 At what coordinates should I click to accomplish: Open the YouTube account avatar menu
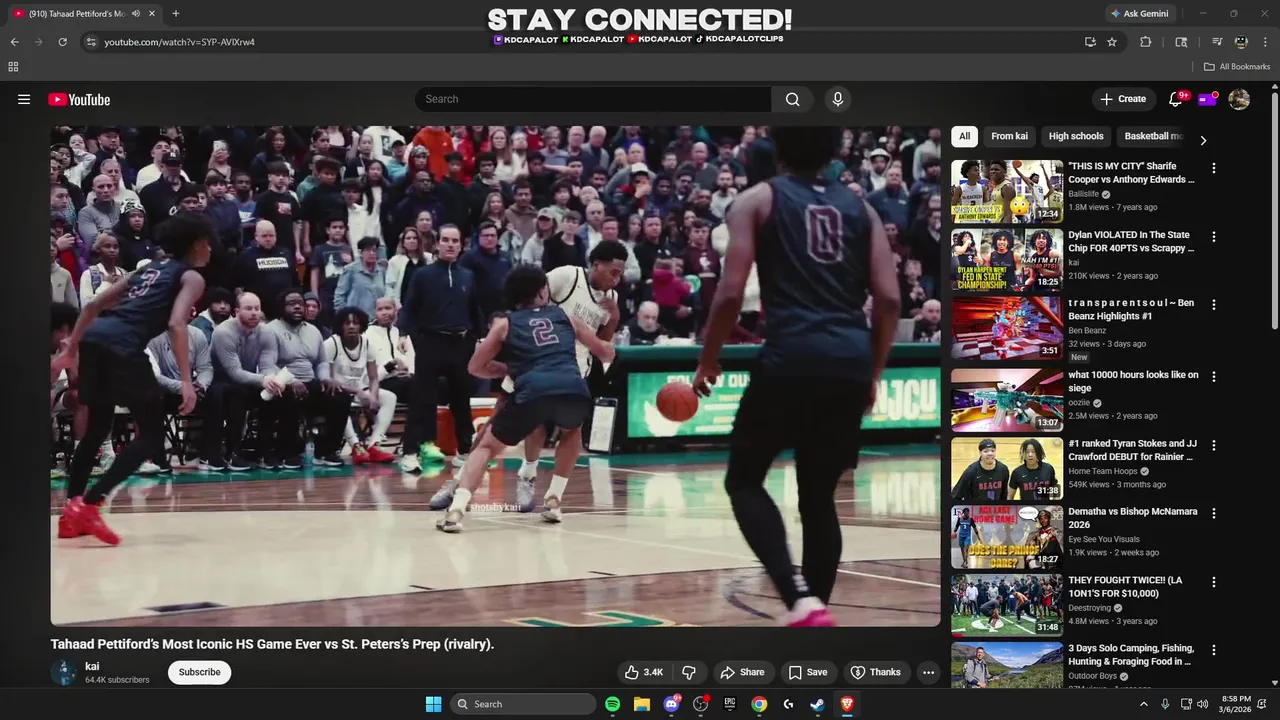1239,99
